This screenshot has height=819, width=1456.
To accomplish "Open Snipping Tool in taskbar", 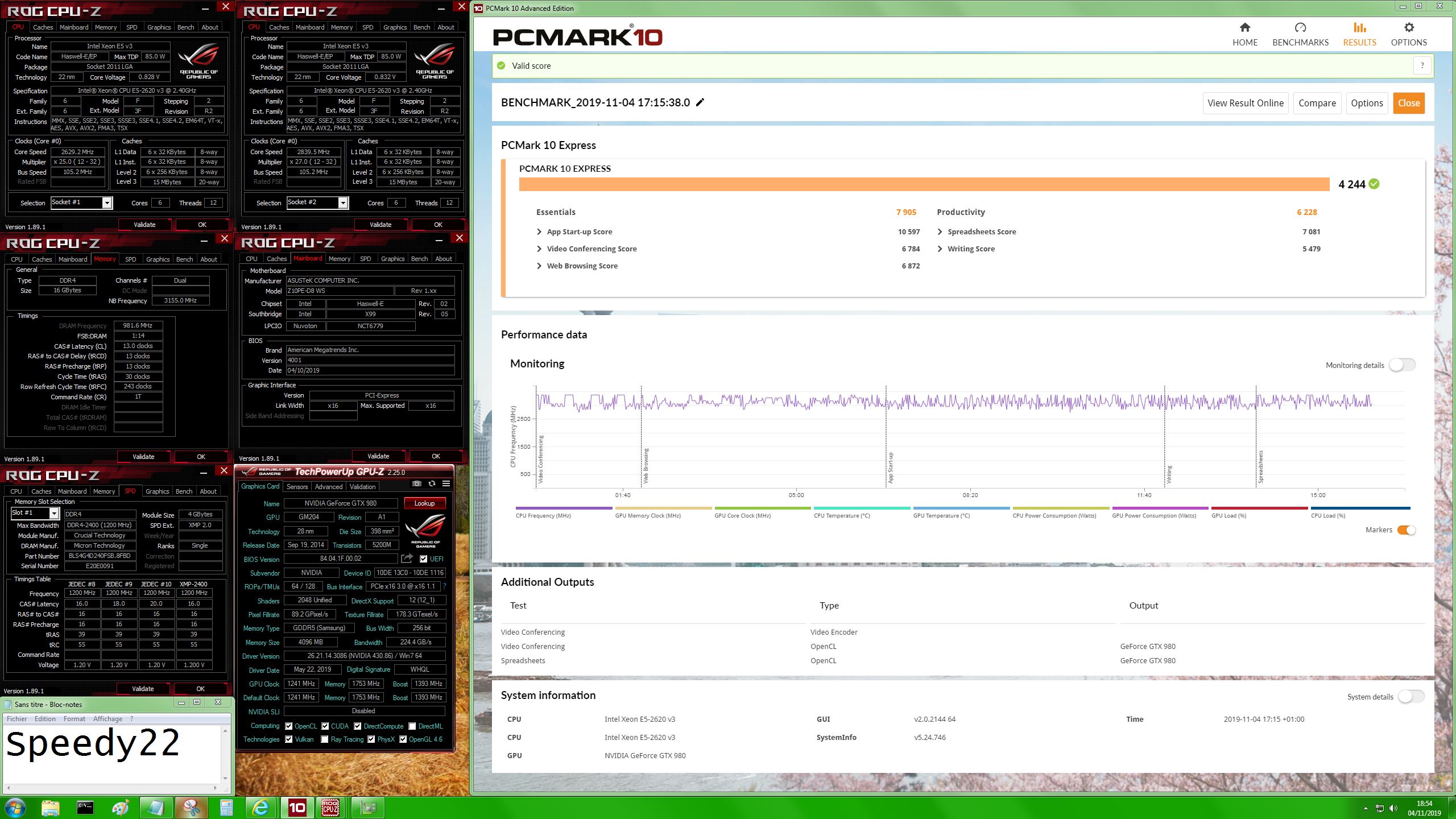I will (x=191, y=808).
